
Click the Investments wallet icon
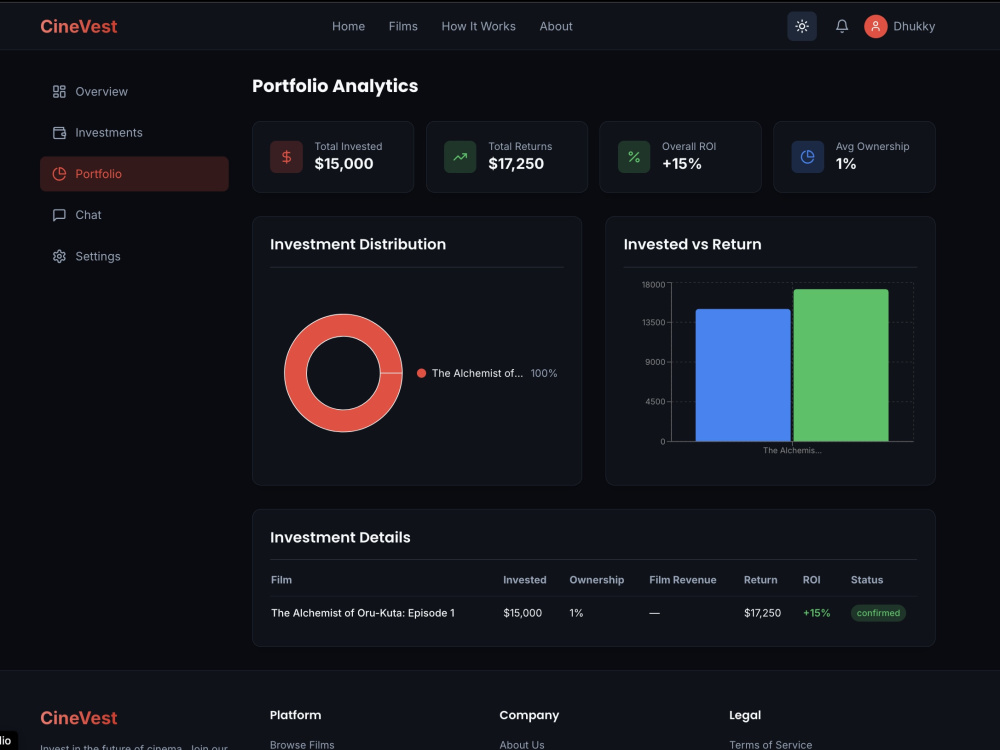coord(59,133)
